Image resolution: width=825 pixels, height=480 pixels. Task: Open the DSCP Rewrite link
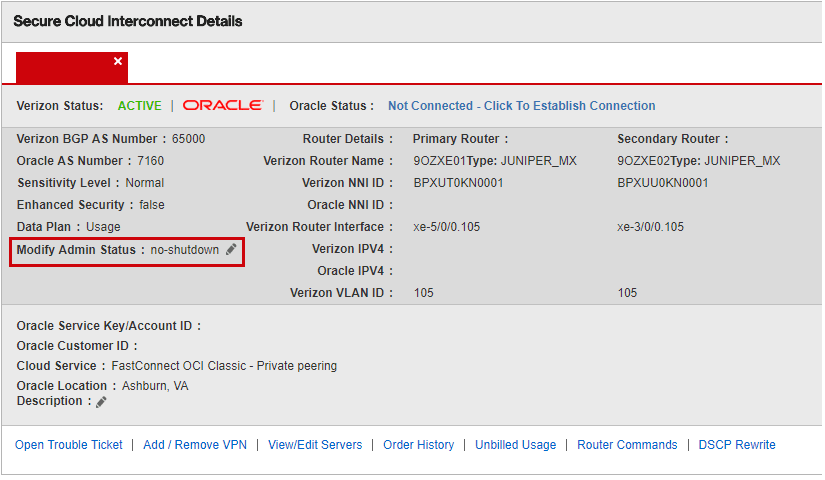[x=737, y=445]
